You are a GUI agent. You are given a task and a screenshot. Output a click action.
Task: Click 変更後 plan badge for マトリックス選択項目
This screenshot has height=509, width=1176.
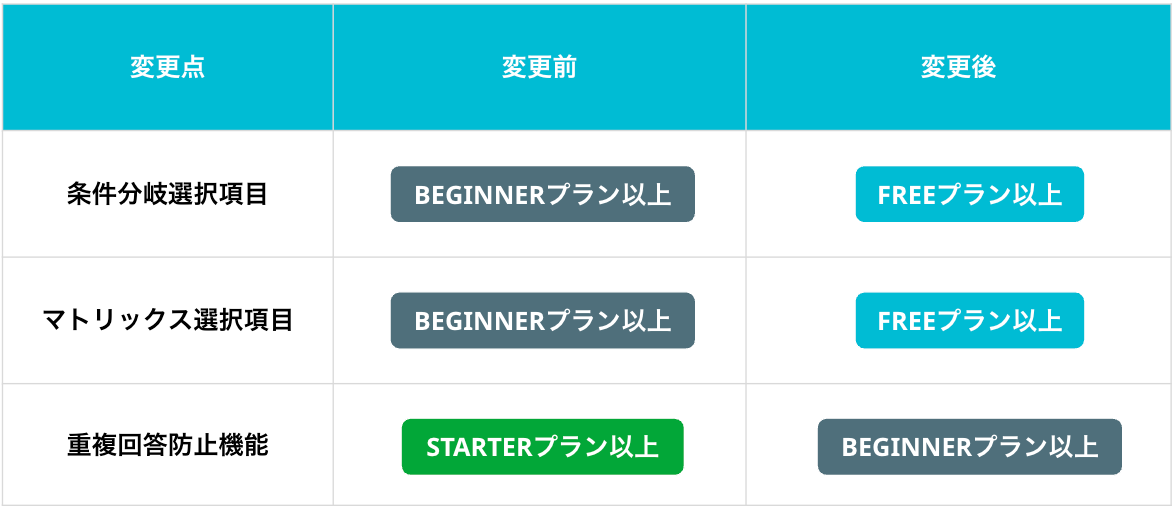point(969,320)
